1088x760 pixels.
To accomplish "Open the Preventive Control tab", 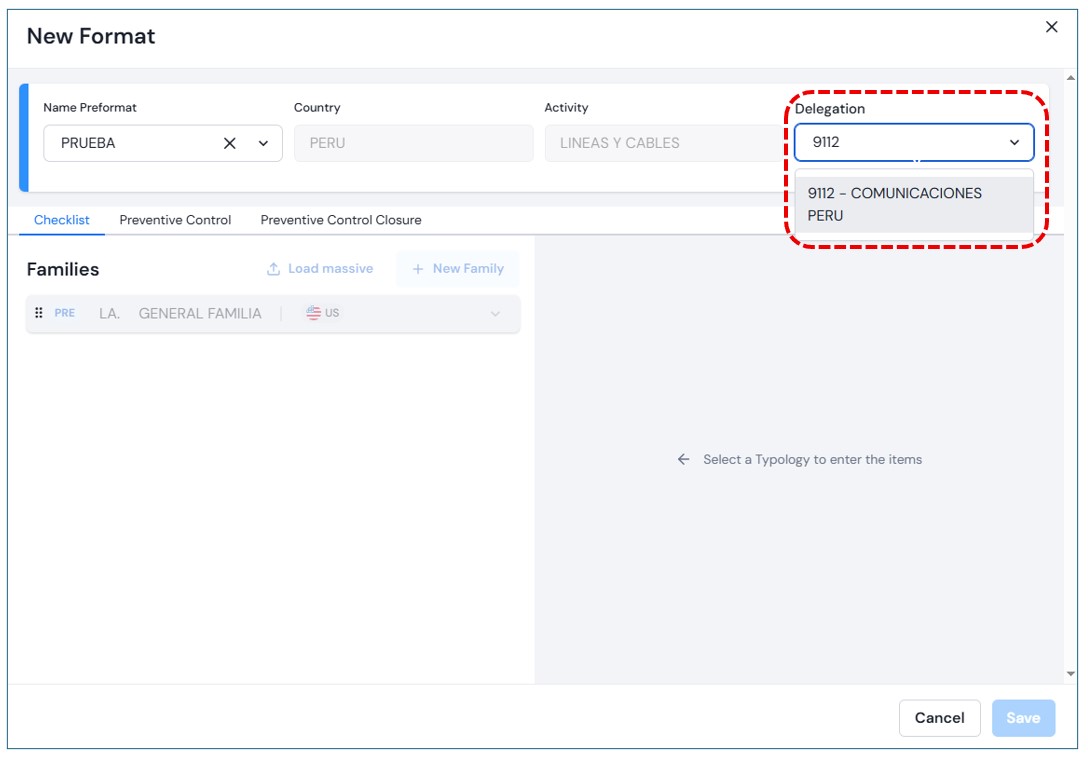I will point(175,220).
